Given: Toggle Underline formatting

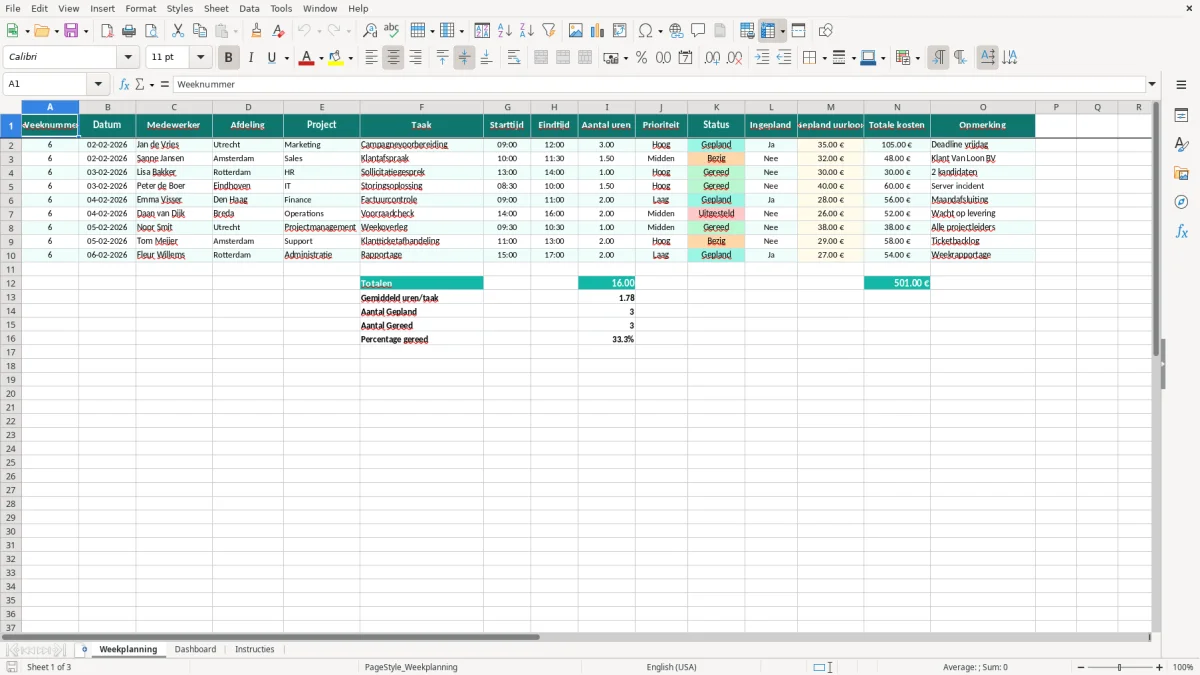Looking at the screenshot, I should pyautogui.click(x=271, y=58).
